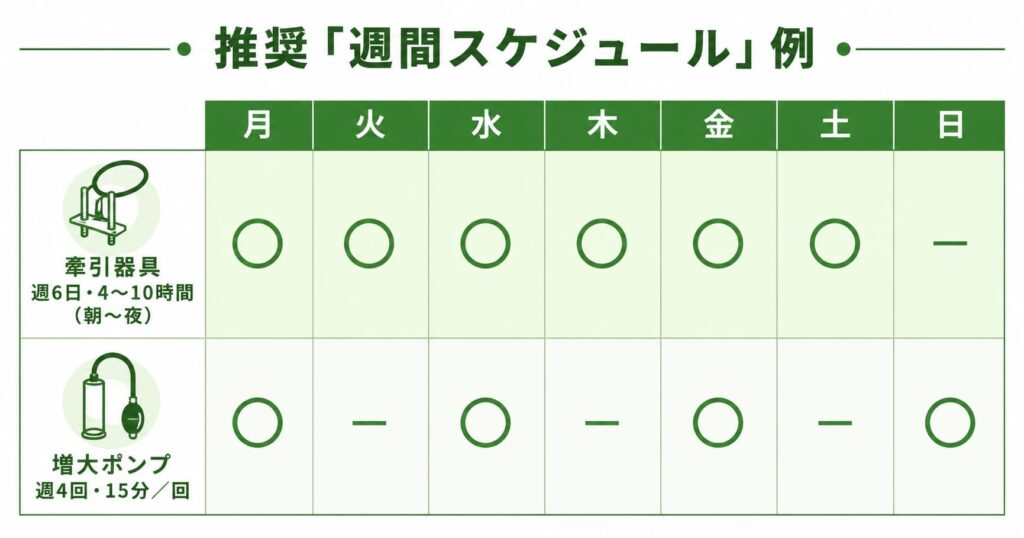The height and width of the screenshot is (538, 1024).
Task: Click the Tuesday dash in pump row
Action: [369, 422]
